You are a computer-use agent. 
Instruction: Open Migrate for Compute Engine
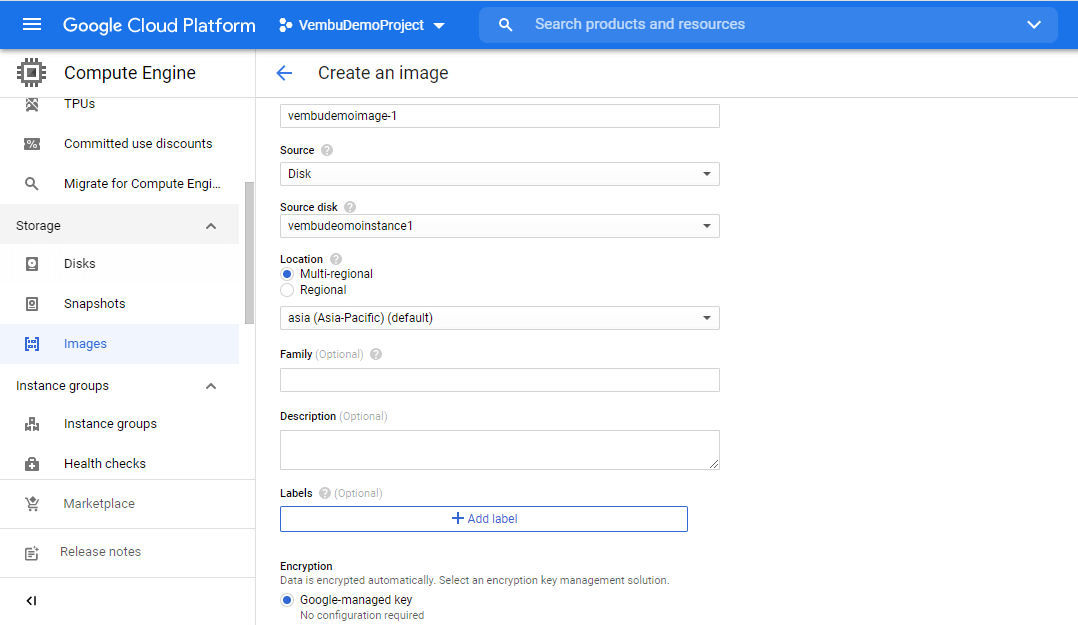click(142, 184)
